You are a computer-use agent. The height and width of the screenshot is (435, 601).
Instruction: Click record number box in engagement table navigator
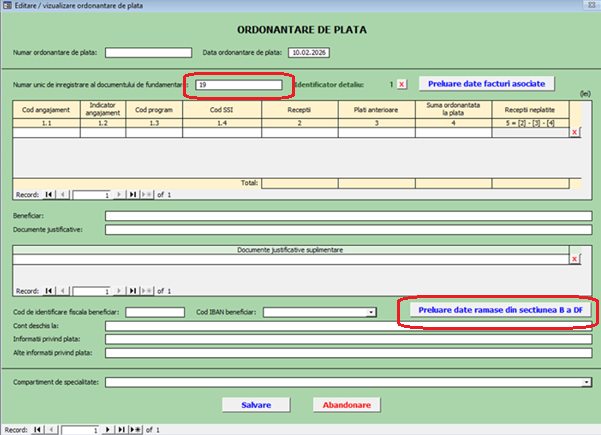92,195
